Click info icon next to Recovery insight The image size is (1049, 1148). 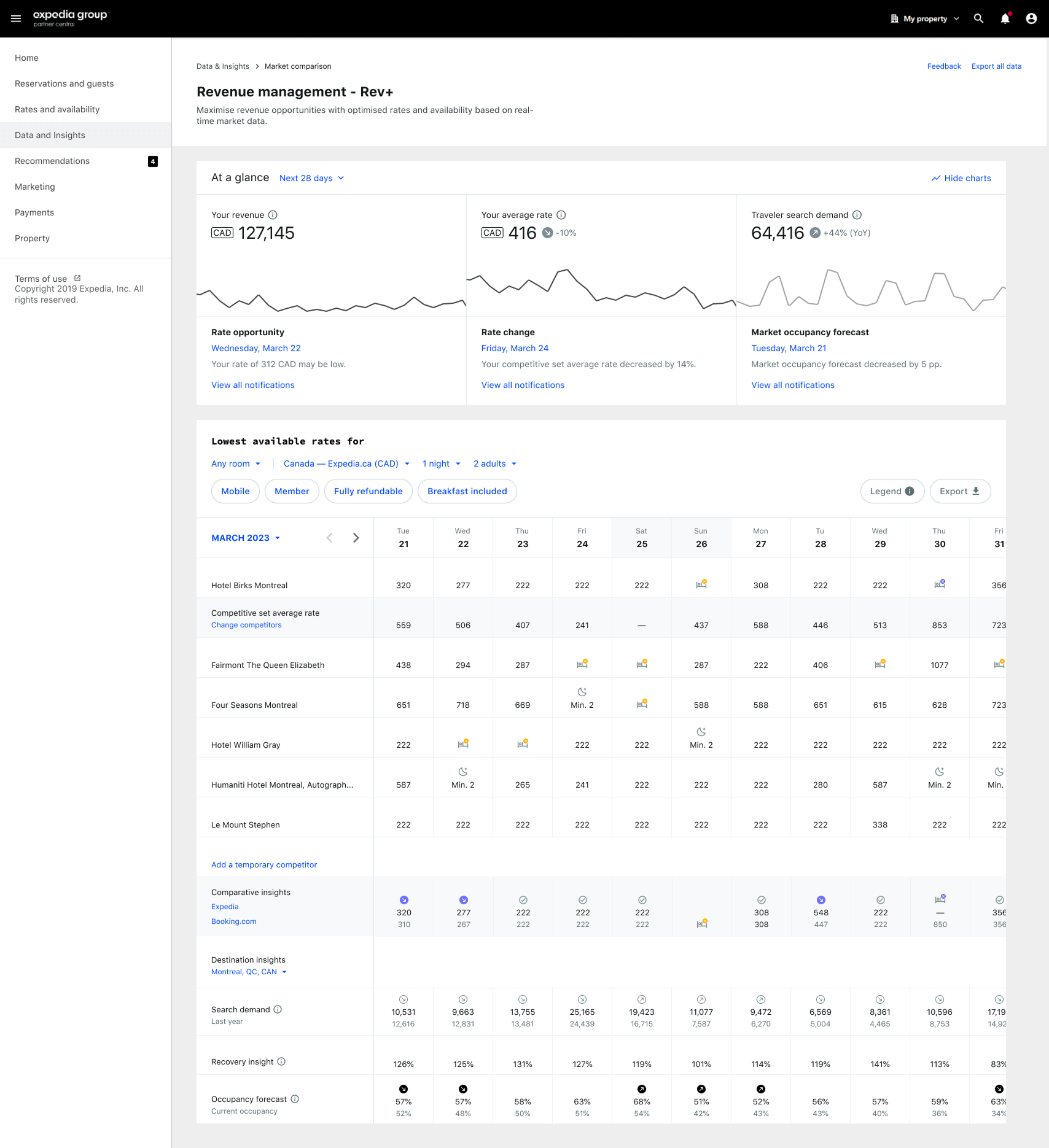[x=281, y=1061]
